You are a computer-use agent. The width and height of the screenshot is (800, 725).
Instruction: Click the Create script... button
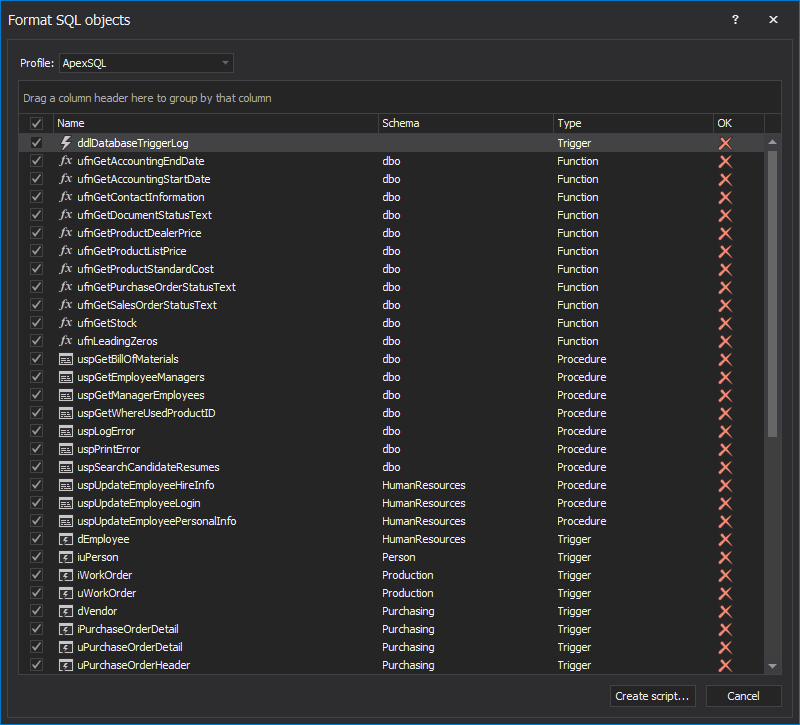653,696
